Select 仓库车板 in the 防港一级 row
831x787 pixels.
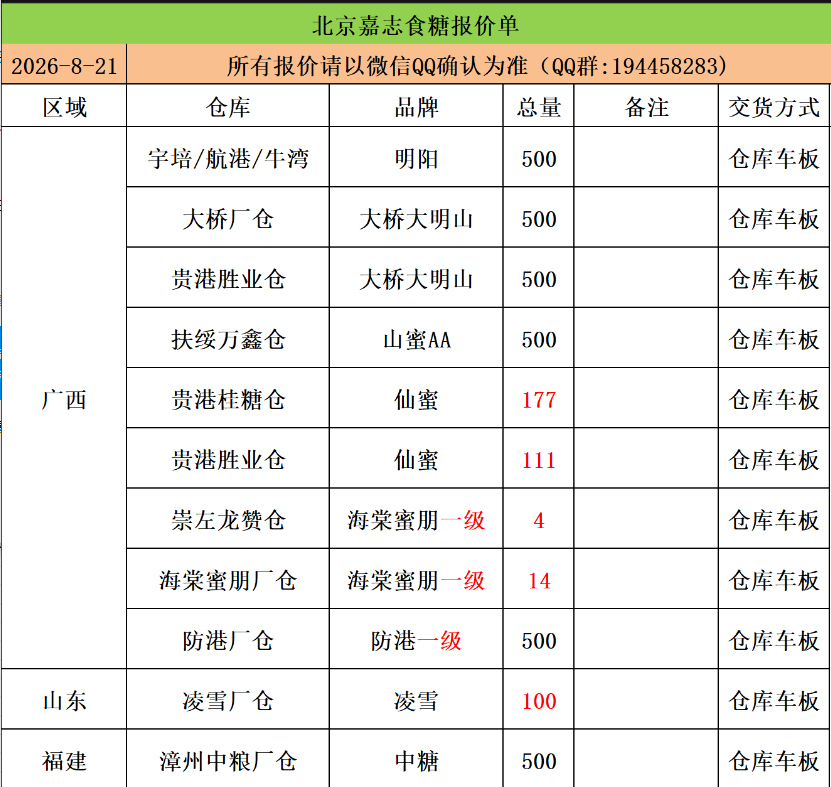774,640
